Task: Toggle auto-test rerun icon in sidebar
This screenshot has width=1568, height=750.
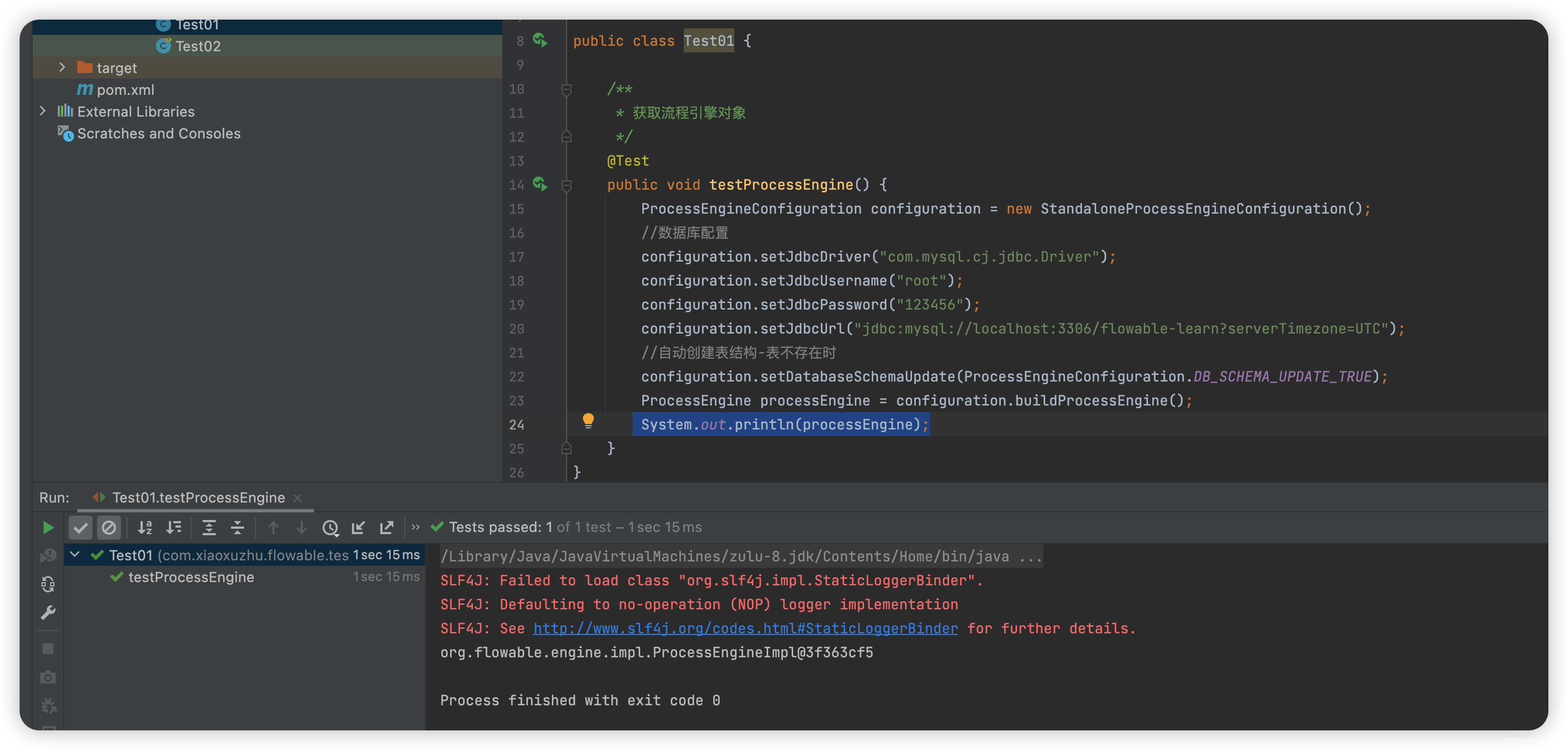Action: pos(48,584)
